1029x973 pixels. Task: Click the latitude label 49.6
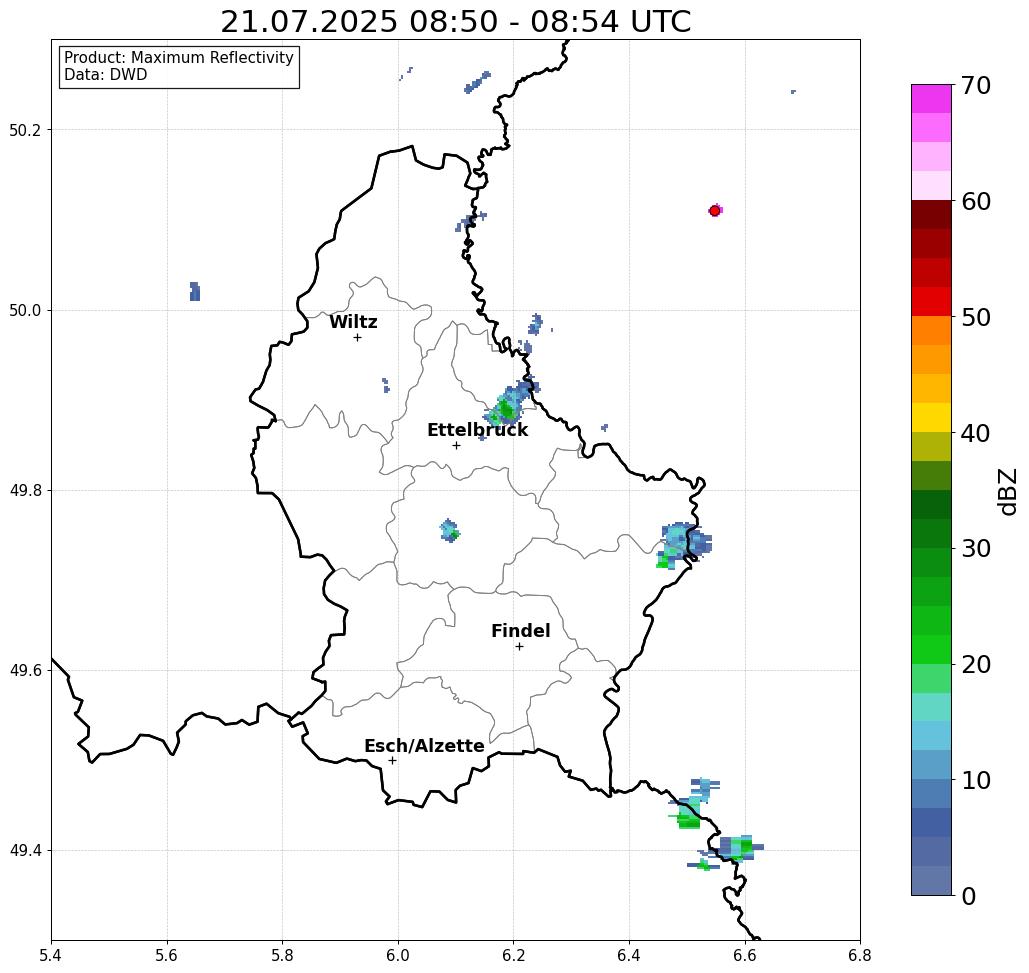[x=25, y=671]
